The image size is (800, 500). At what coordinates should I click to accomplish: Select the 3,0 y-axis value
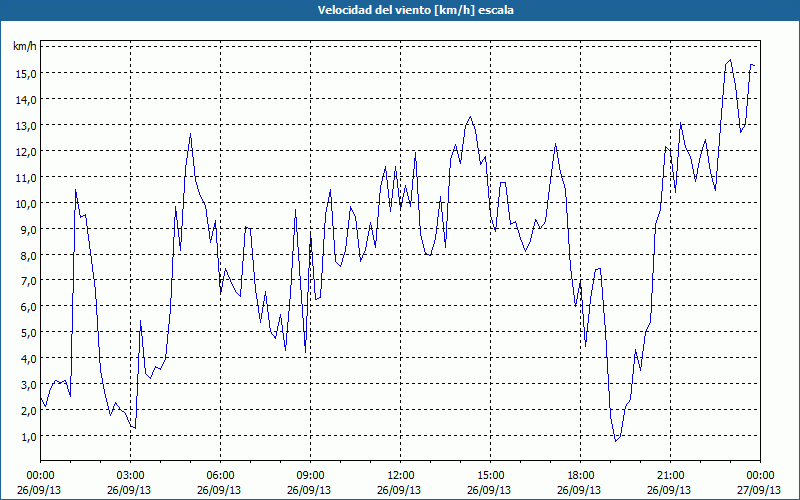tap(28, 385)
